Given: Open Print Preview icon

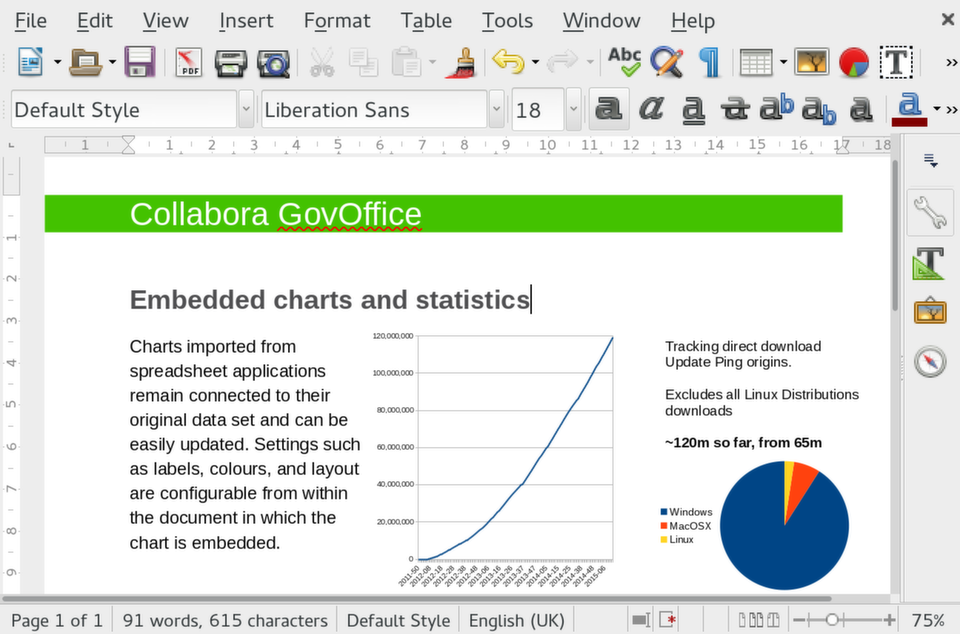Looking at the screenshot, I should pyautogui.click(x=273, y=62).
